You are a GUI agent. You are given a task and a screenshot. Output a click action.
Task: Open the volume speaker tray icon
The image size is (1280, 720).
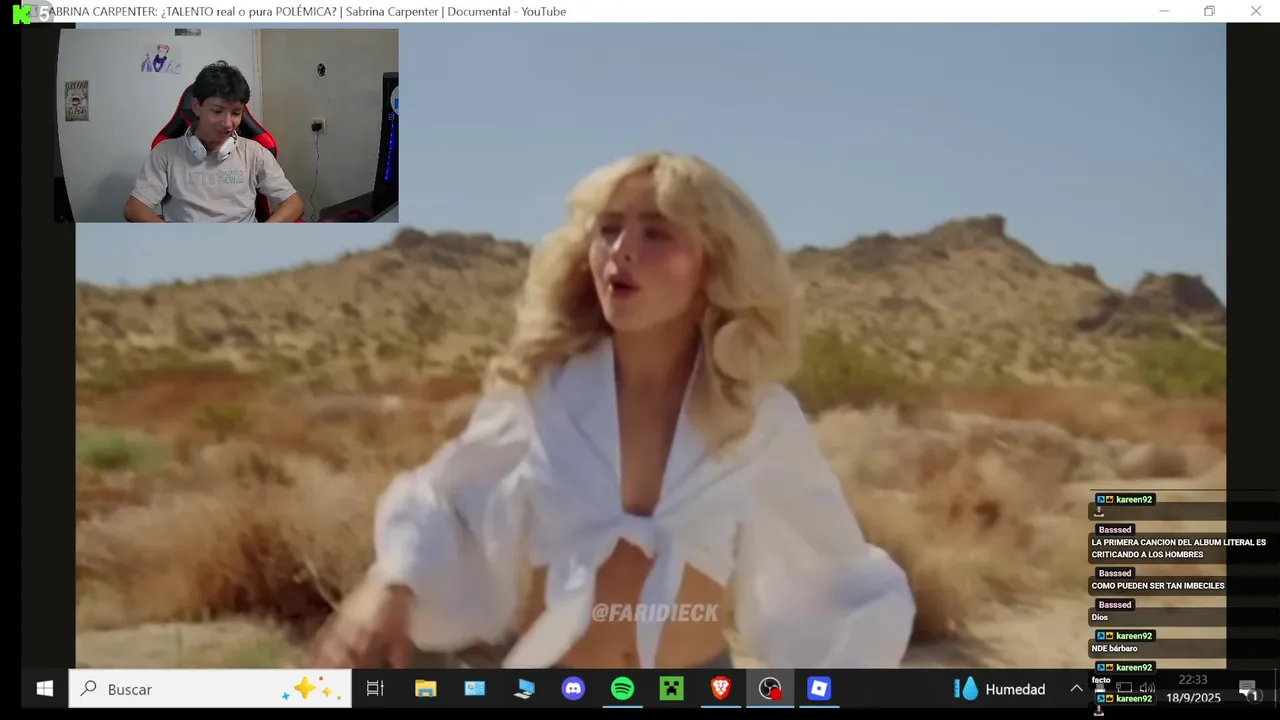point(1147,687)
